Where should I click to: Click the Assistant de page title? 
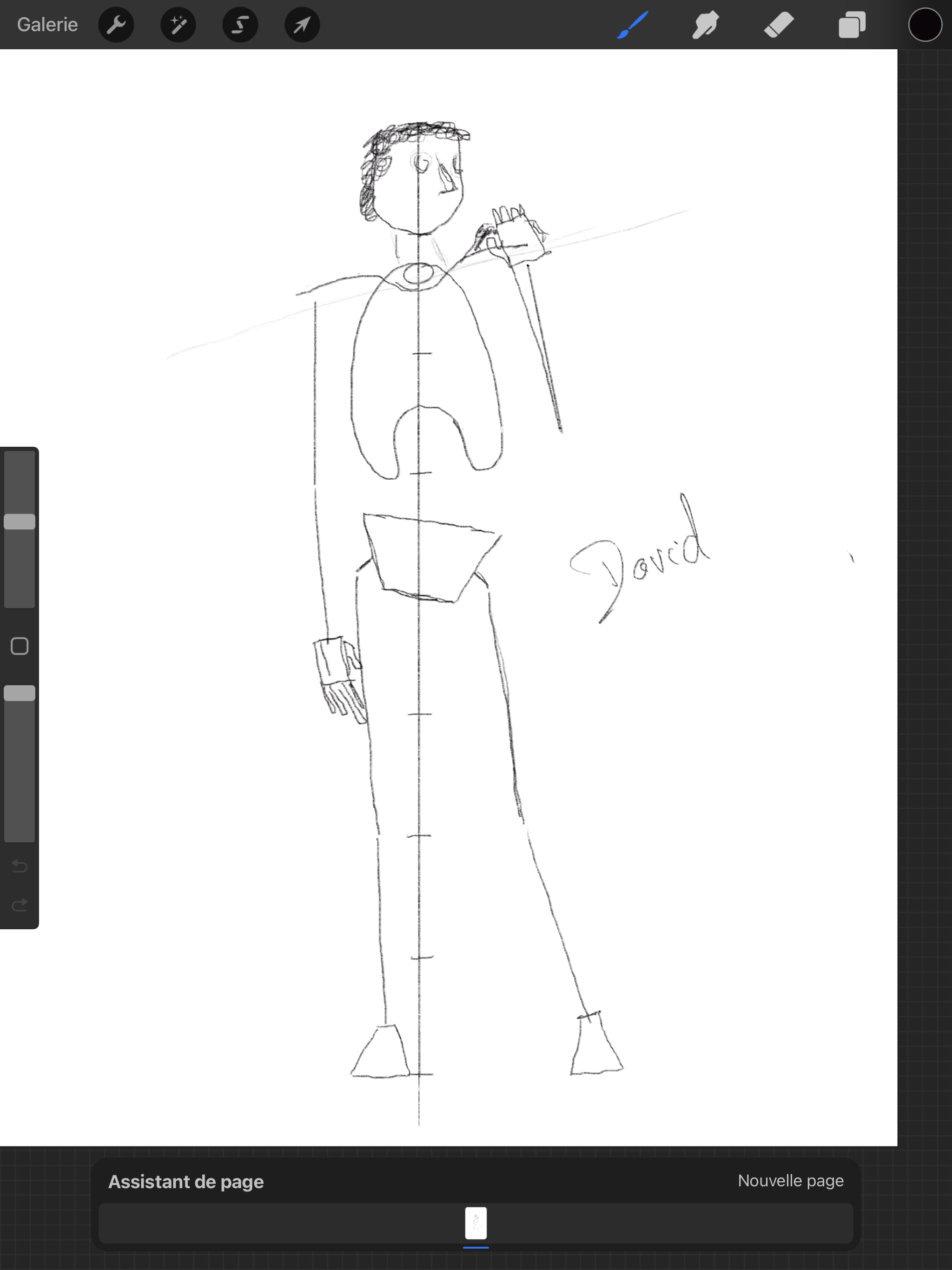coord(186,1182)
